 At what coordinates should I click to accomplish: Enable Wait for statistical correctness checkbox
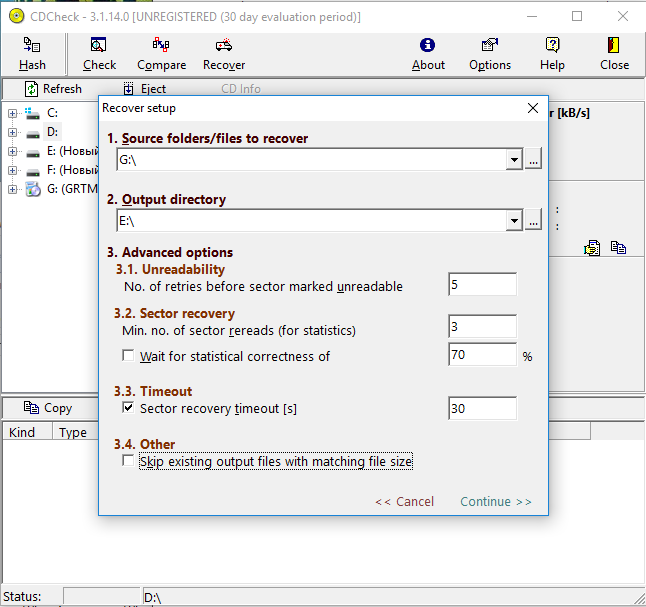128,355
